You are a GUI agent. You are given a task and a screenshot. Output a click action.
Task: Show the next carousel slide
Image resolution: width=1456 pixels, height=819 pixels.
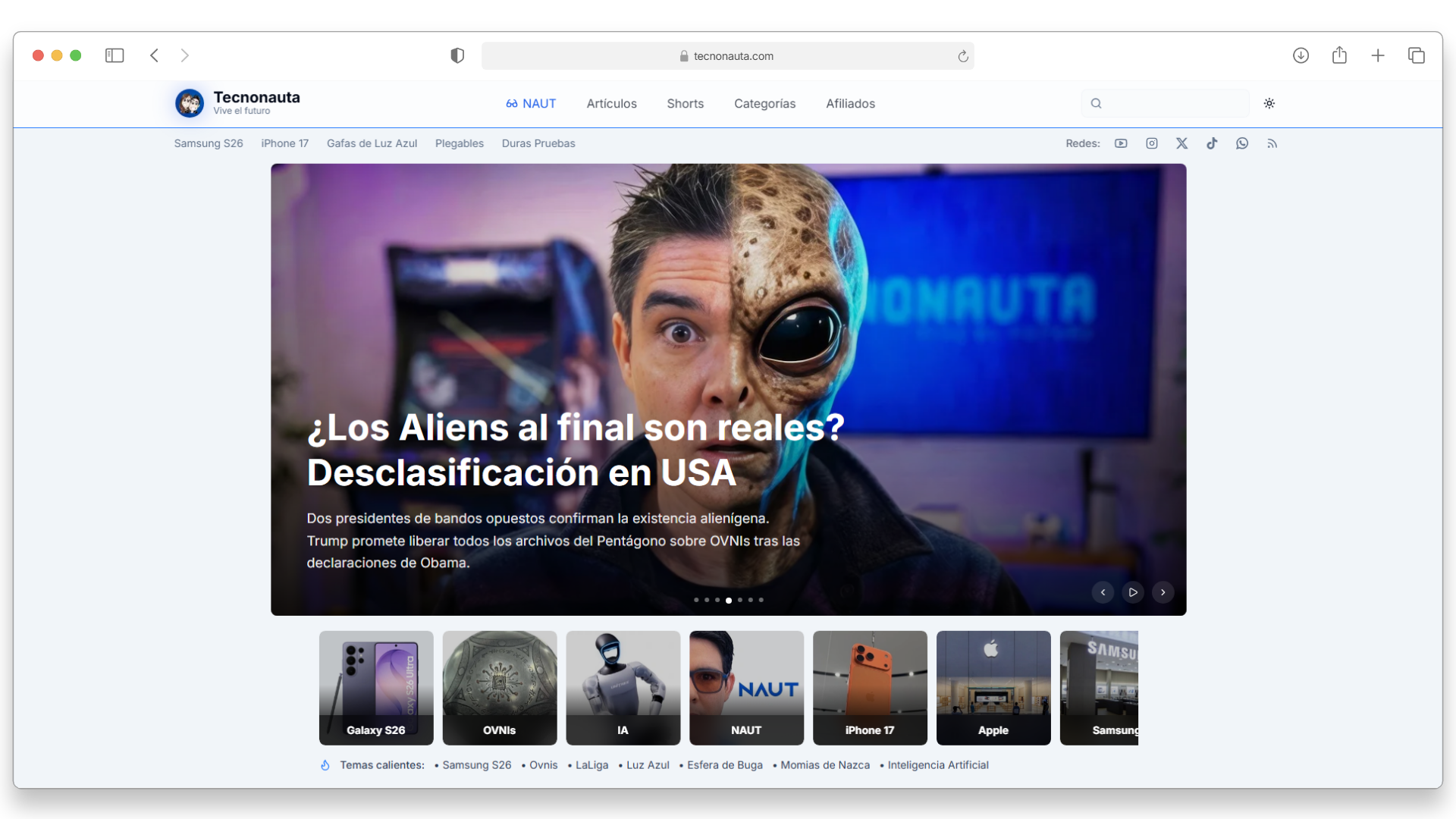click(1163, 592)
